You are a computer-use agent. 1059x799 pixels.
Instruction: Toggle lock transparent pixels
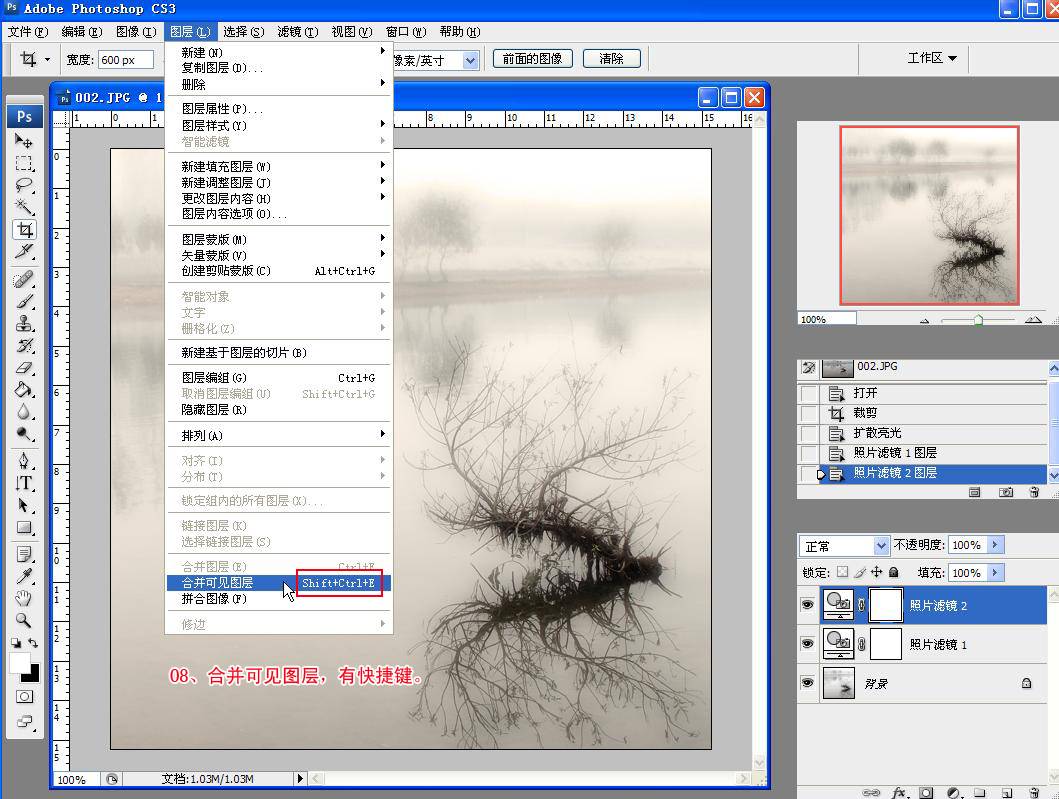tap(842, 572)
